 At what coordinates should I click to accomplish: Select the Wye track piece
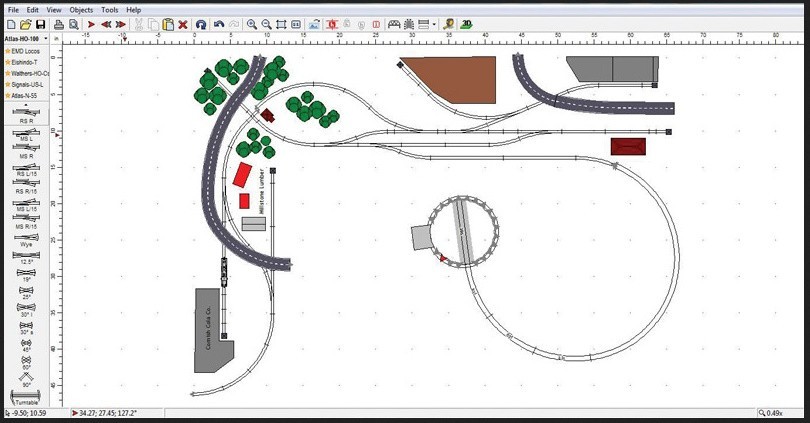point(27,238)
